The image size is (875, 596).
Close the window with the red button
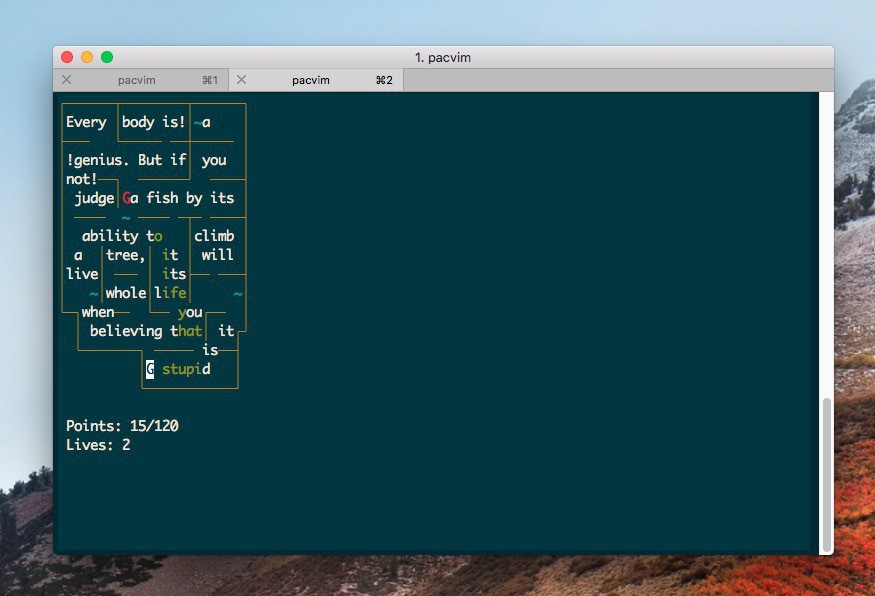[x=67, y=57]
